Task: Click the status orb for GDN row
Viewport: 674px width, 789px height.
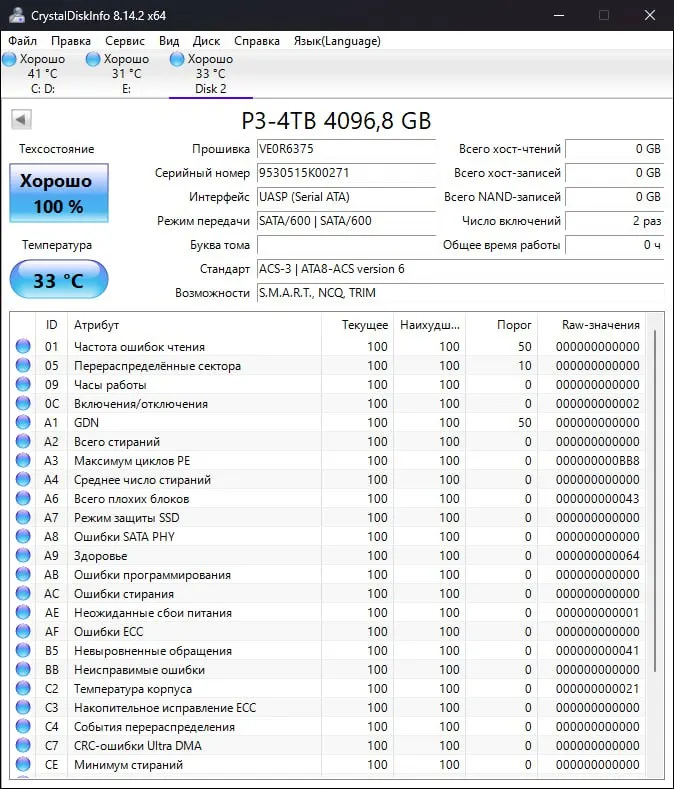Action: [23, 422]
